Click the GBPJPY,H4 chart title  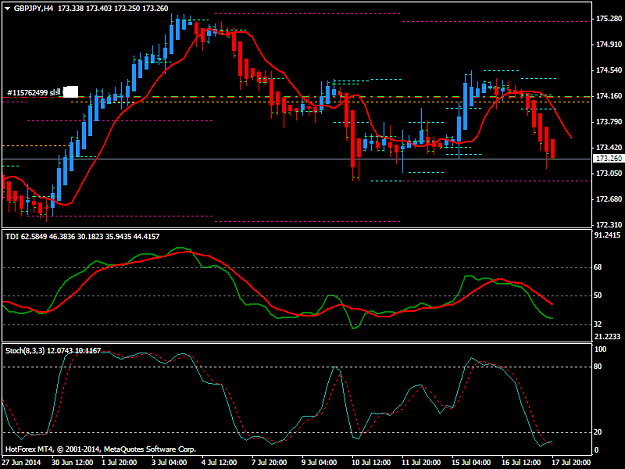pyautogui.click(x=33, y=8)
